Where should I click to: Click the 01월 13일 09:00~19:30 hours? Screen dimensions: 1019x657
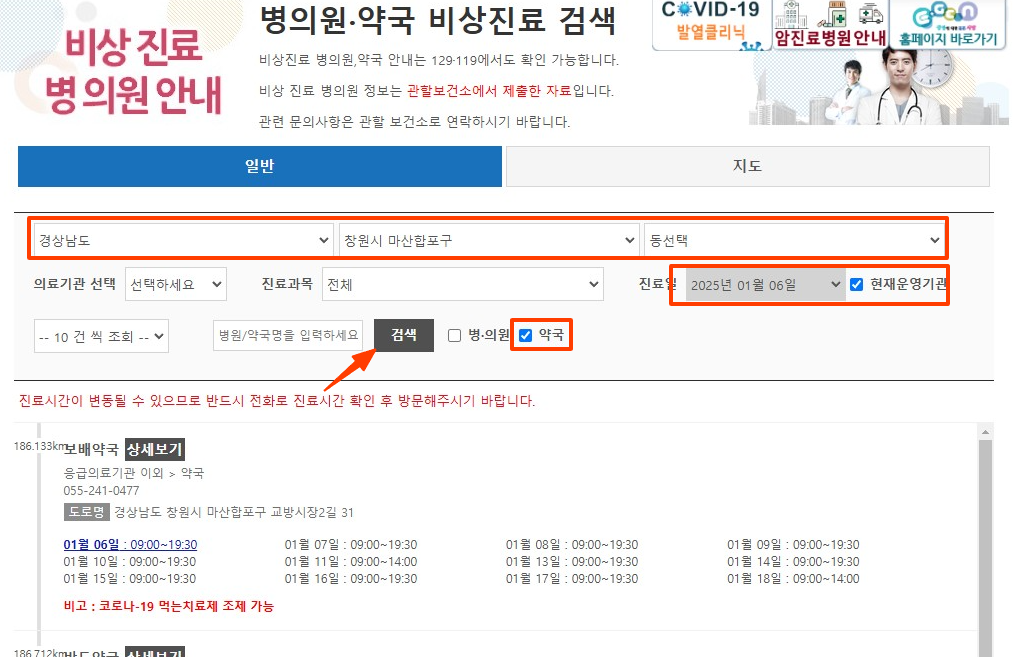tap(572, 561)
